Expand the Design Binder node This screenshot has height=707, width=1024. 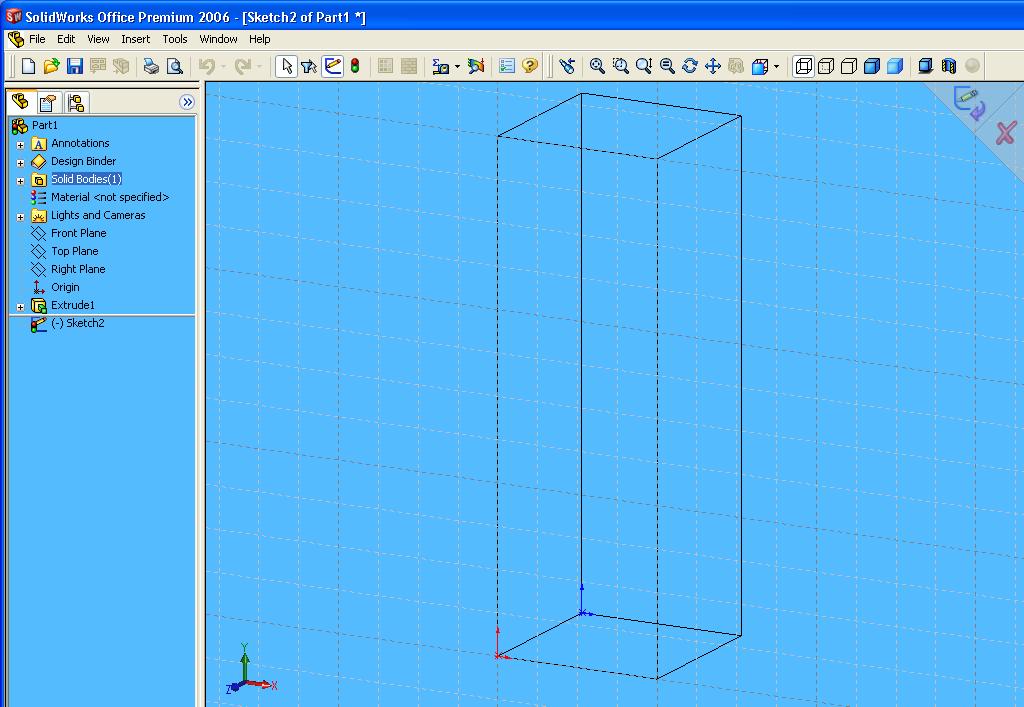click(20, 163)
